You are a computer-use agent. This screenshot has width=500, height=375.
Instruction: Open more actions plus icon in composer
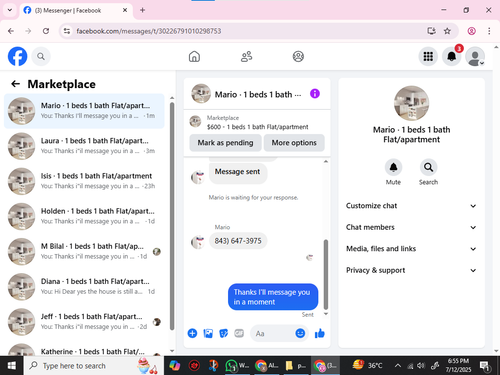pos(192,333)
